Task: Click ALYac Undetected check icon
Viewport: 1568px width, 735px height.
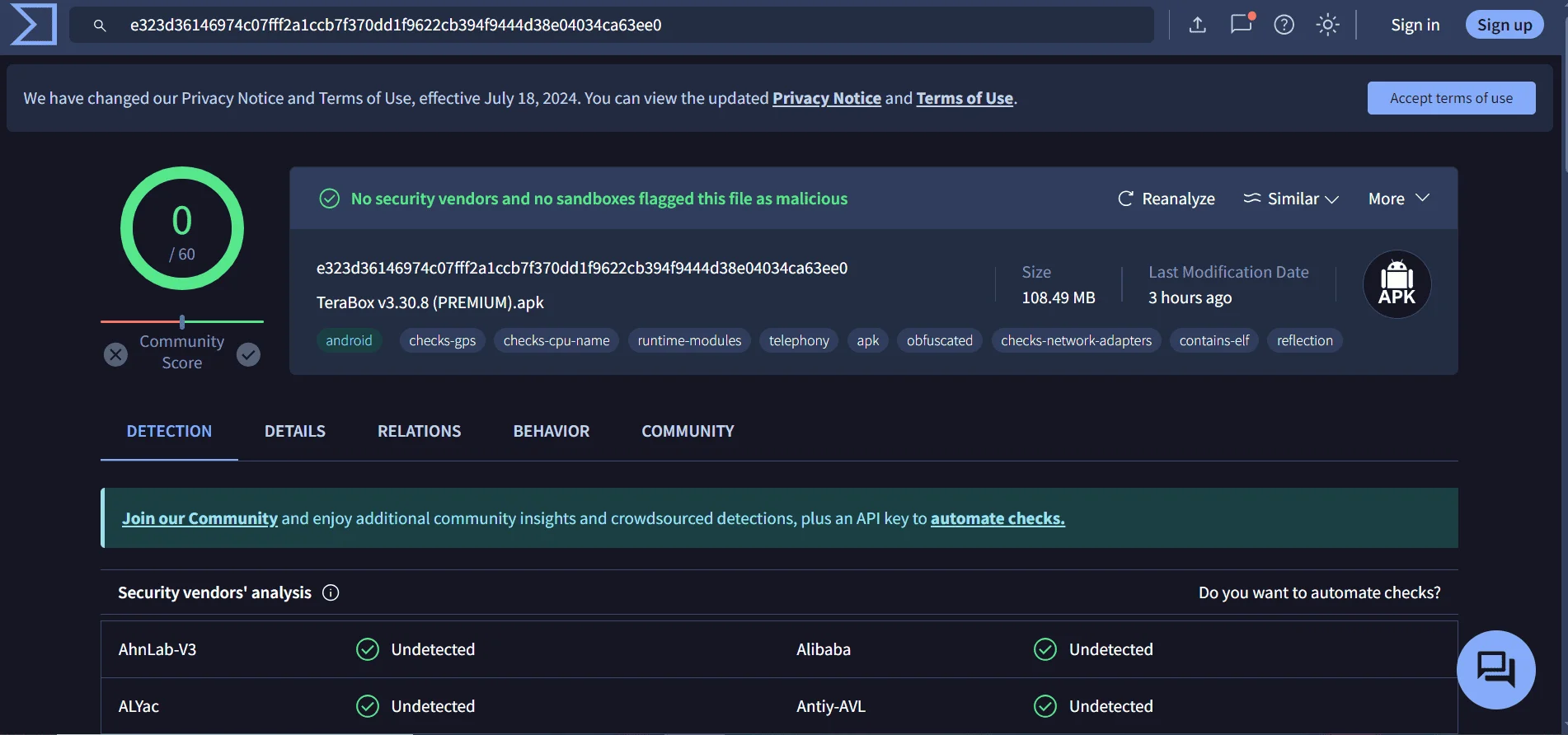Action: click(368, 706)
